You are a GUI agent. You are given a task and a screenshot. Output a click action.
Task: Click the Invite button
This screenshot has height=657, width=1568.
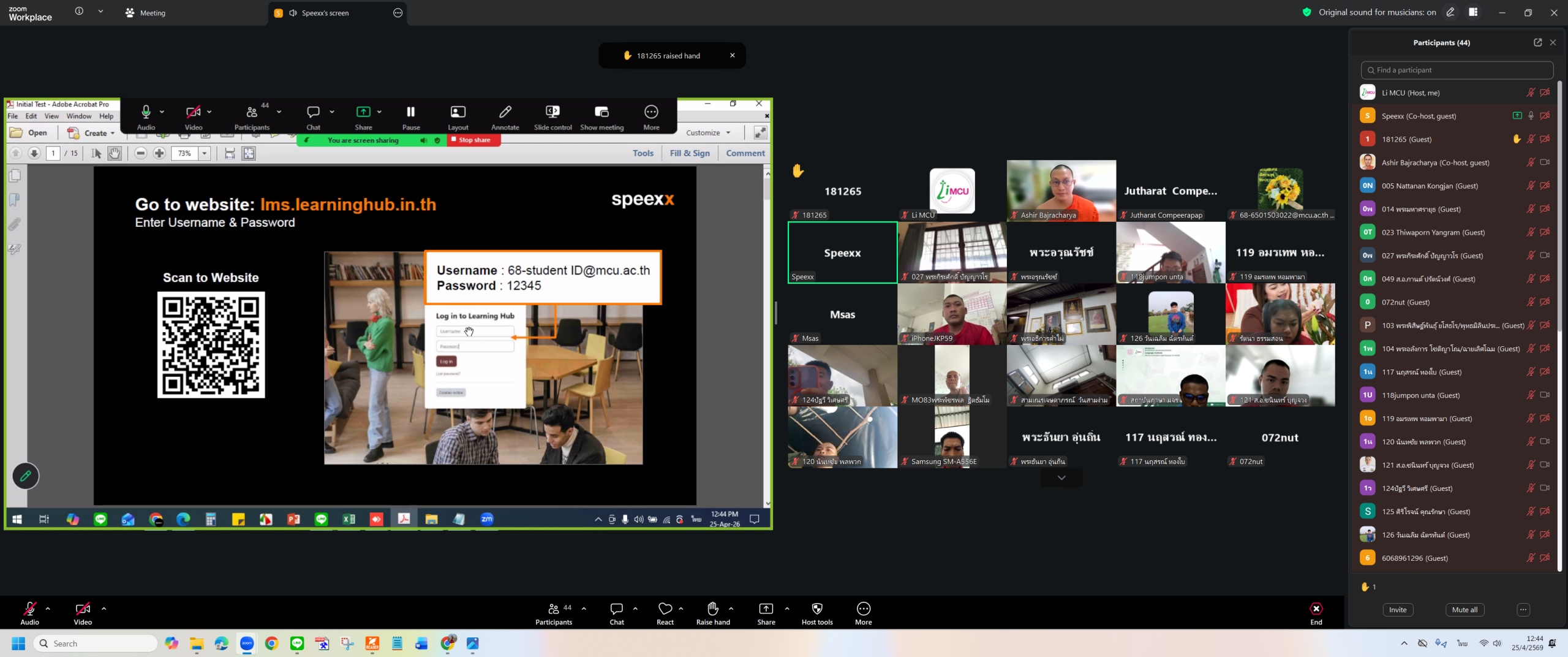pyautogui.click(x=1398, y=610)
